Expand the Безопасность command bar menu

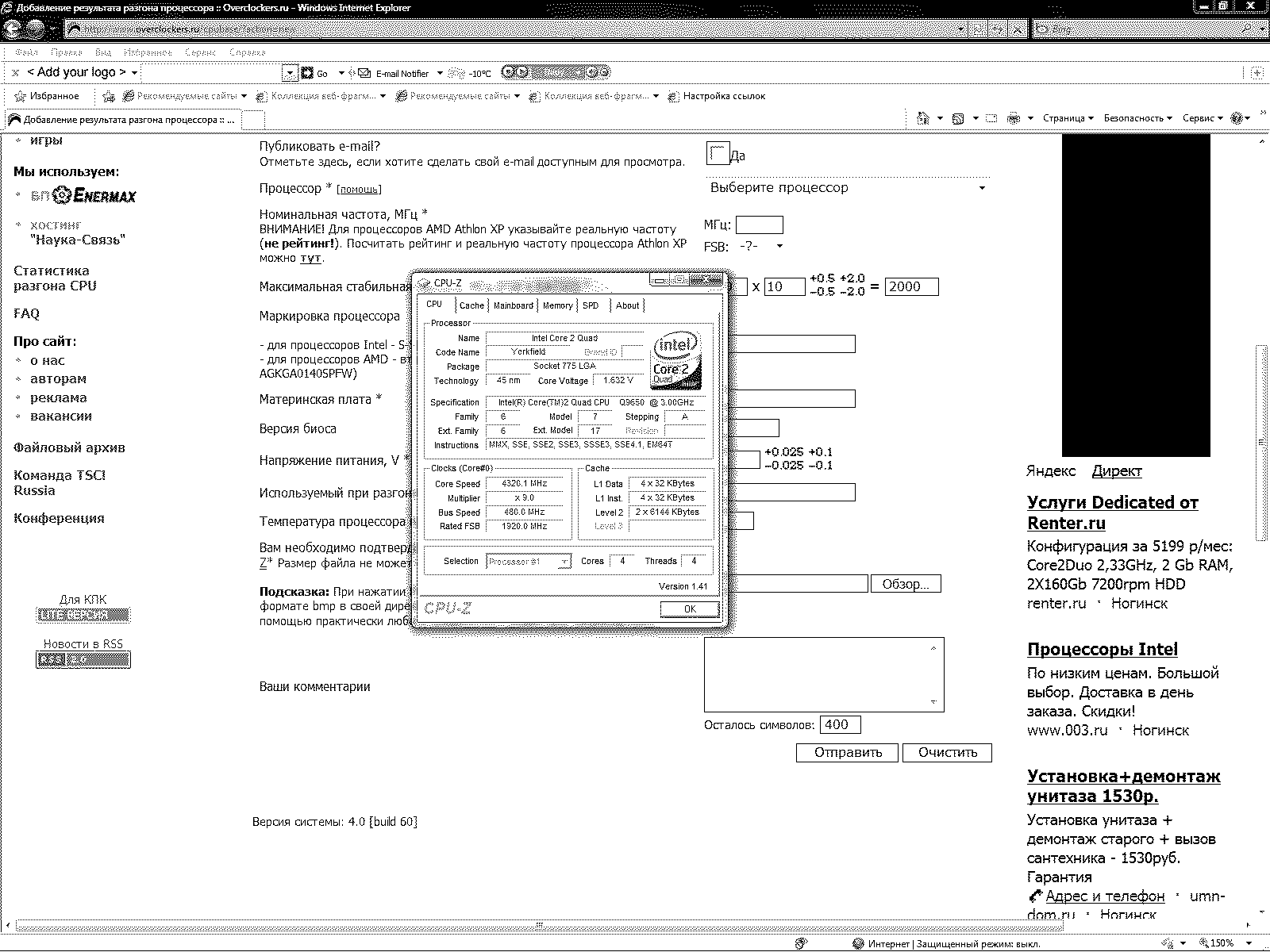tap(1137, 118)
